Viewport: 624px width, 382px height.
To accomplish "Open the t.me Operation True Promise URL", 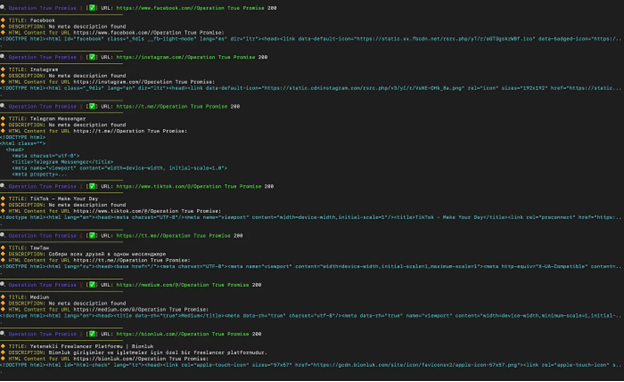I will tap(172, 107).
